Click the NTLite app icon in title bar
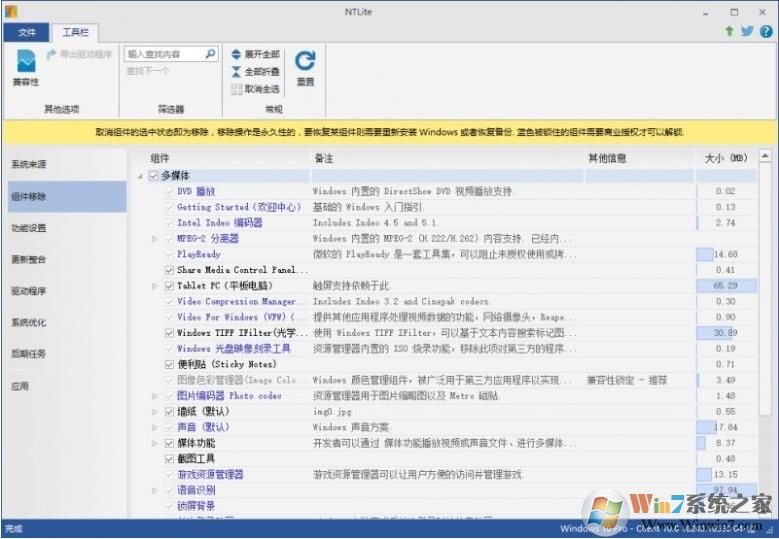The height and width of the screenshot is (539, 779). [11, 11]
